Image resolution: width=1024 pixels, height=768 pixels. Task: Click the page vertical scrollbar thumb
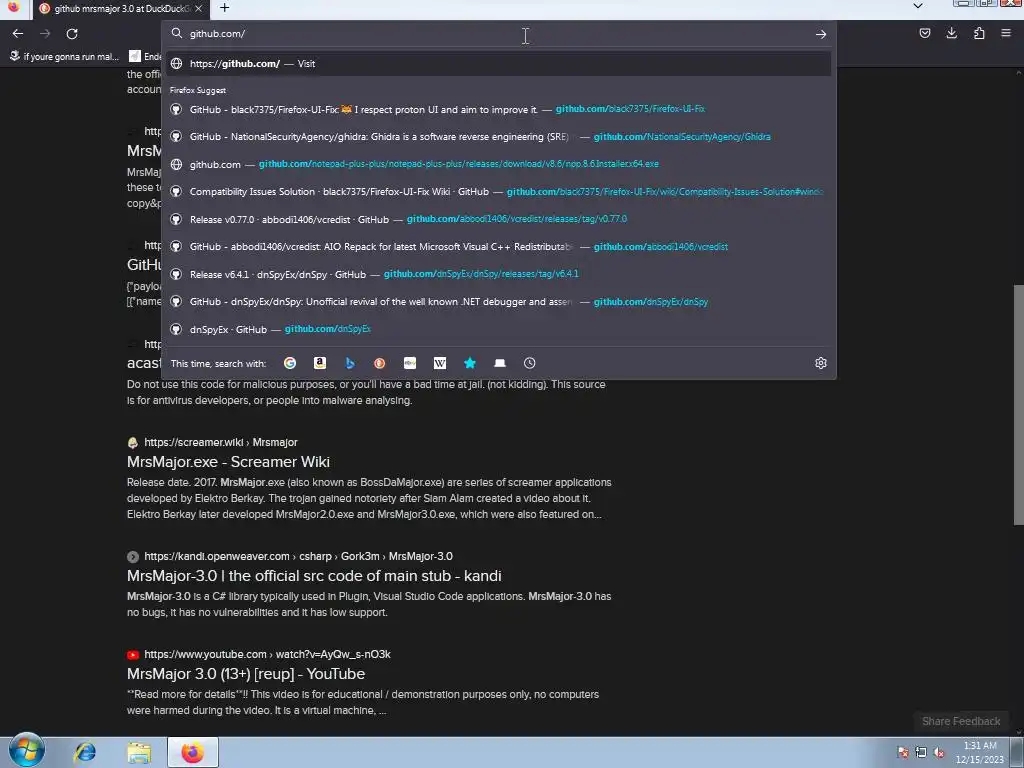coord(1018,405)
